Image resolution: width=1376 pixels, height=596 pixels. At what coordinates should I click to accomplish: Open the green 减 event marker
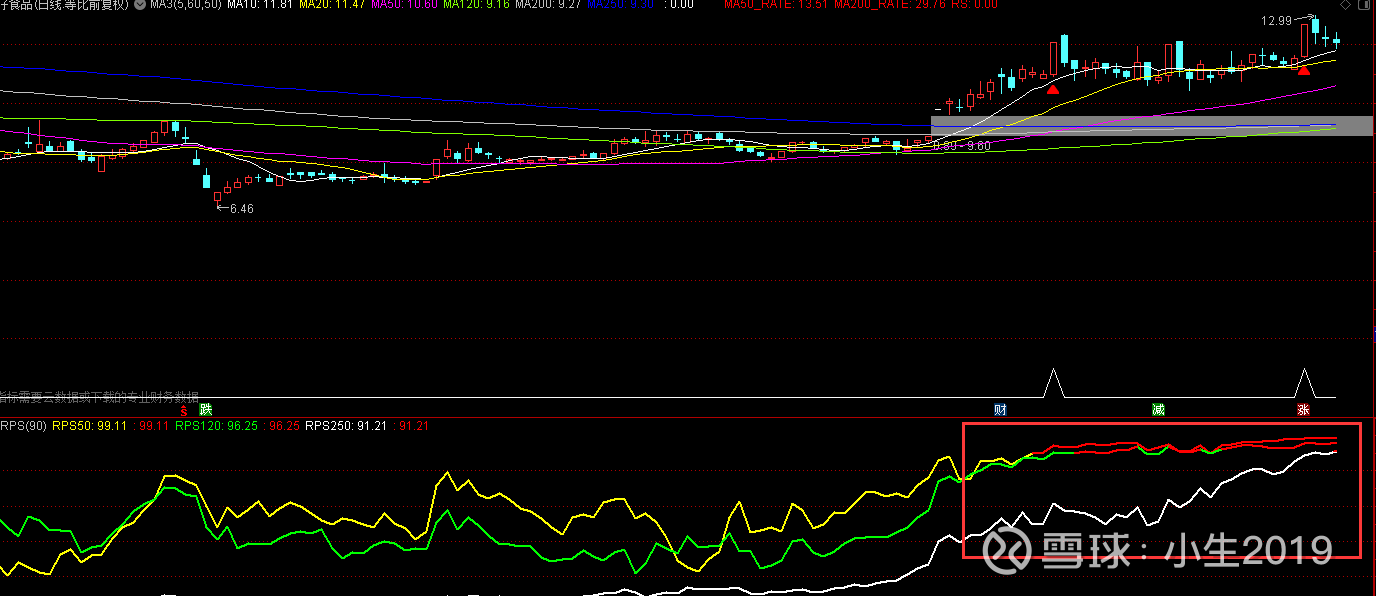[1158, 409]
